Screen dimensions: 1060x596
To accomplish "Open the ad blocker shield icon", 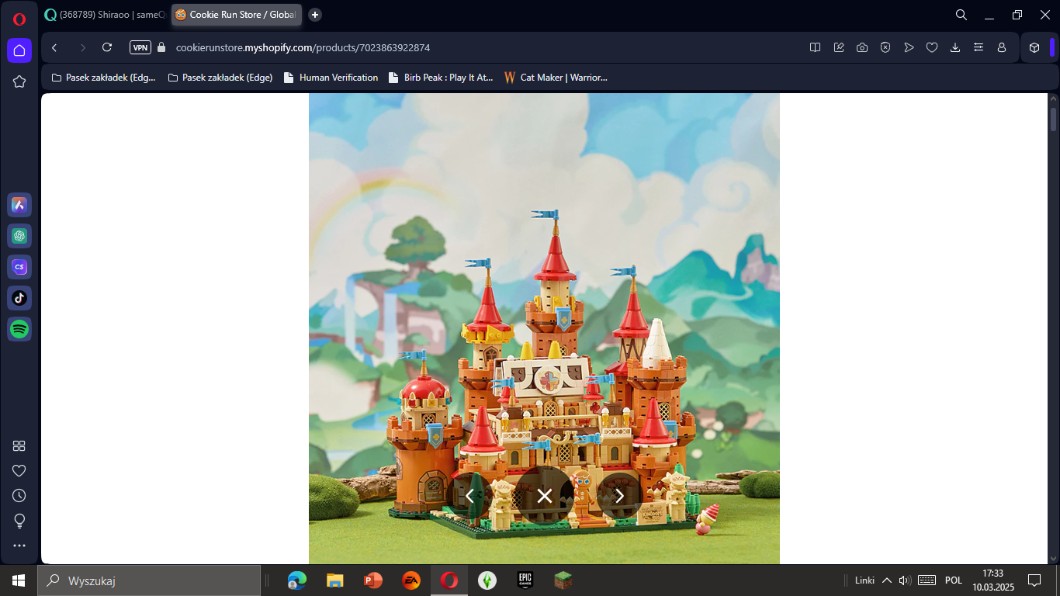I will (x=885, y=47).
